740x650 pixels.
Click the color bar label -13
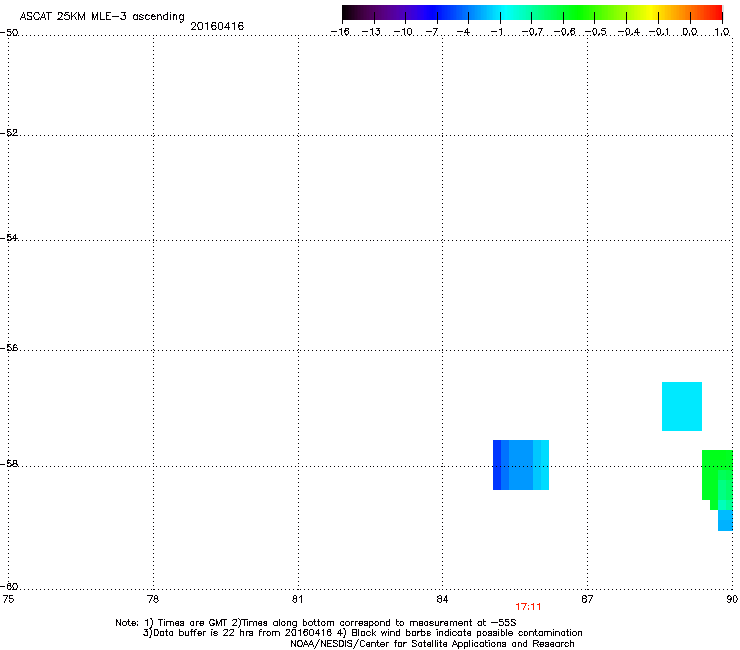click(x=371, y=32)
